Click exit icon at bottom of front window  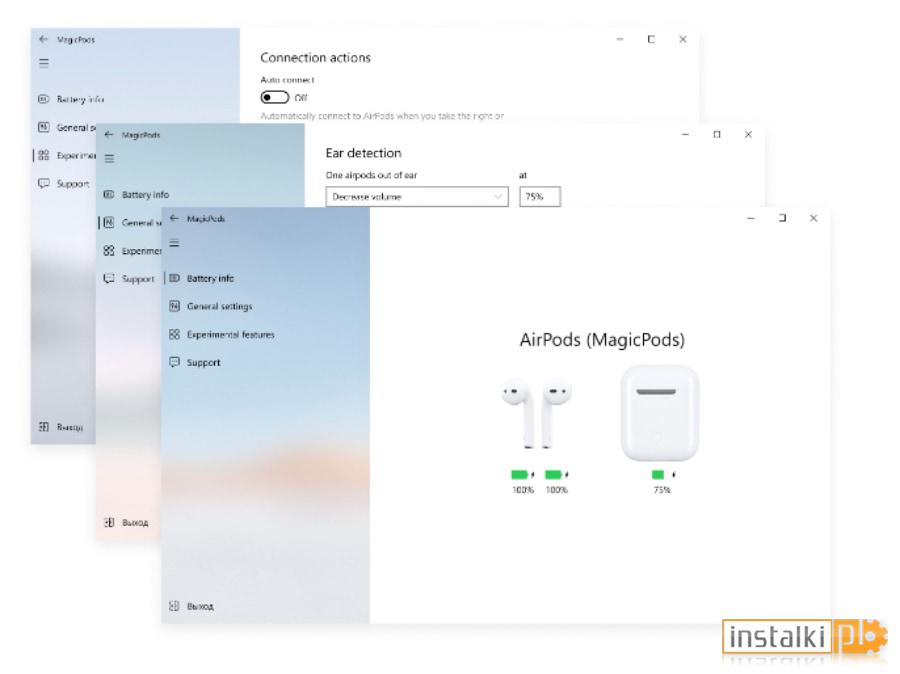(x=174, y=606)
